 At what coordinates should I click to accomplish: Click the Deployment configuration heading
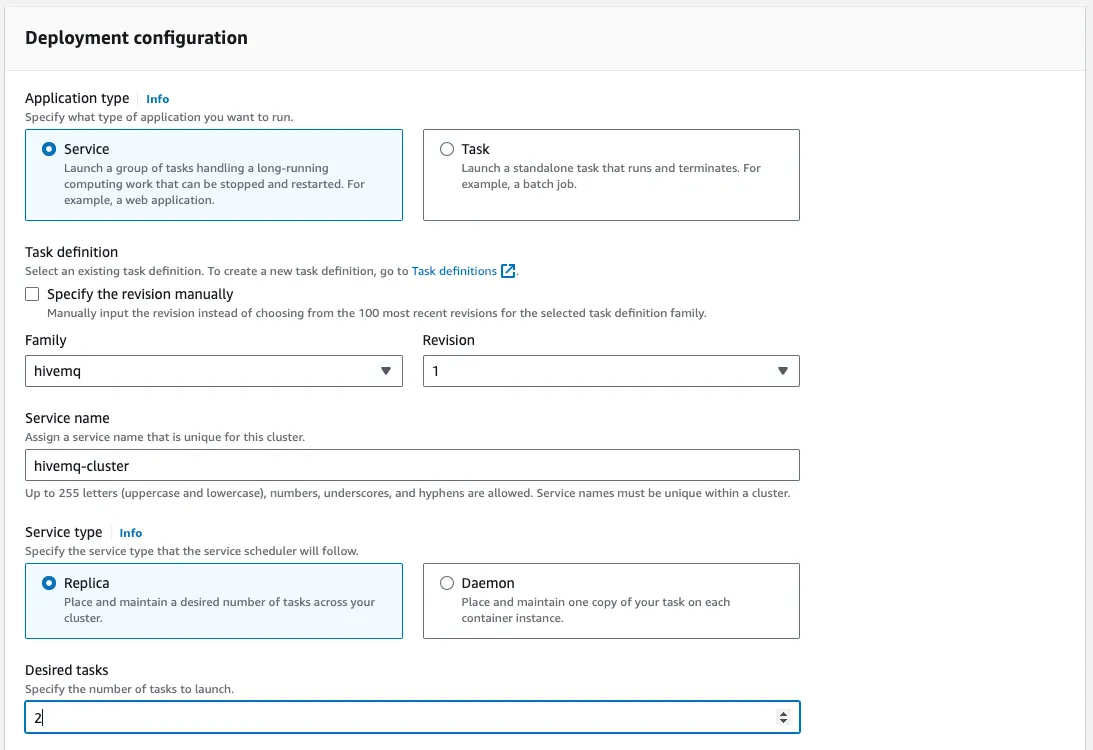tap(137, 38)
